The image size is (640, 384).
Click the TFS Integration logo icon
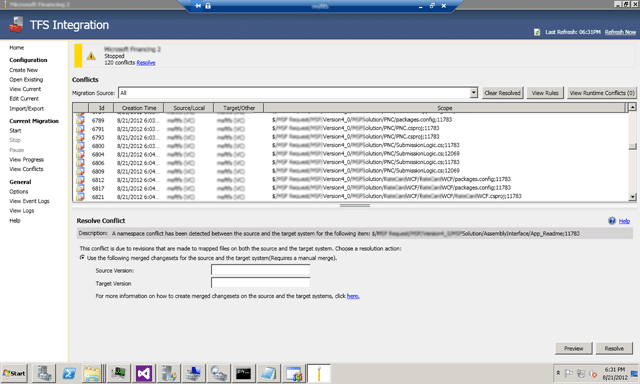click(x=16, y=24)
